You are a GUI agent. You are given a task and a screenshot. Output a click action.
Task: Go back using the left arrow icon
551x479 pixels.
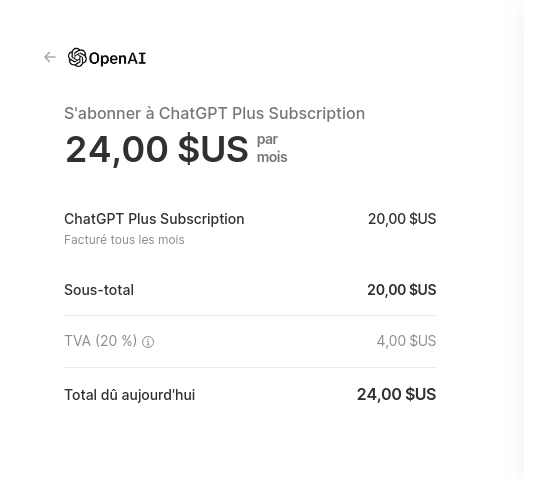point(50,57)
